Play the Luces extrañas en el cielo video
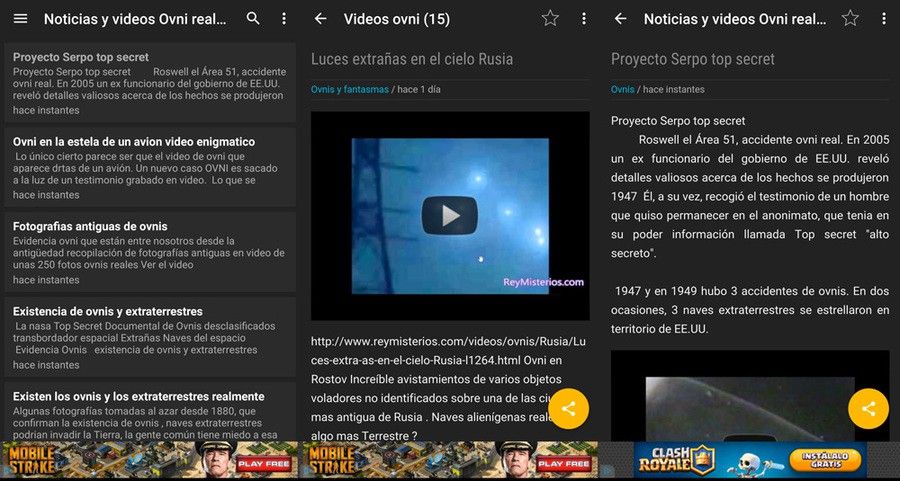This screenshot has width=900, height=481. [x=450, y=216]
